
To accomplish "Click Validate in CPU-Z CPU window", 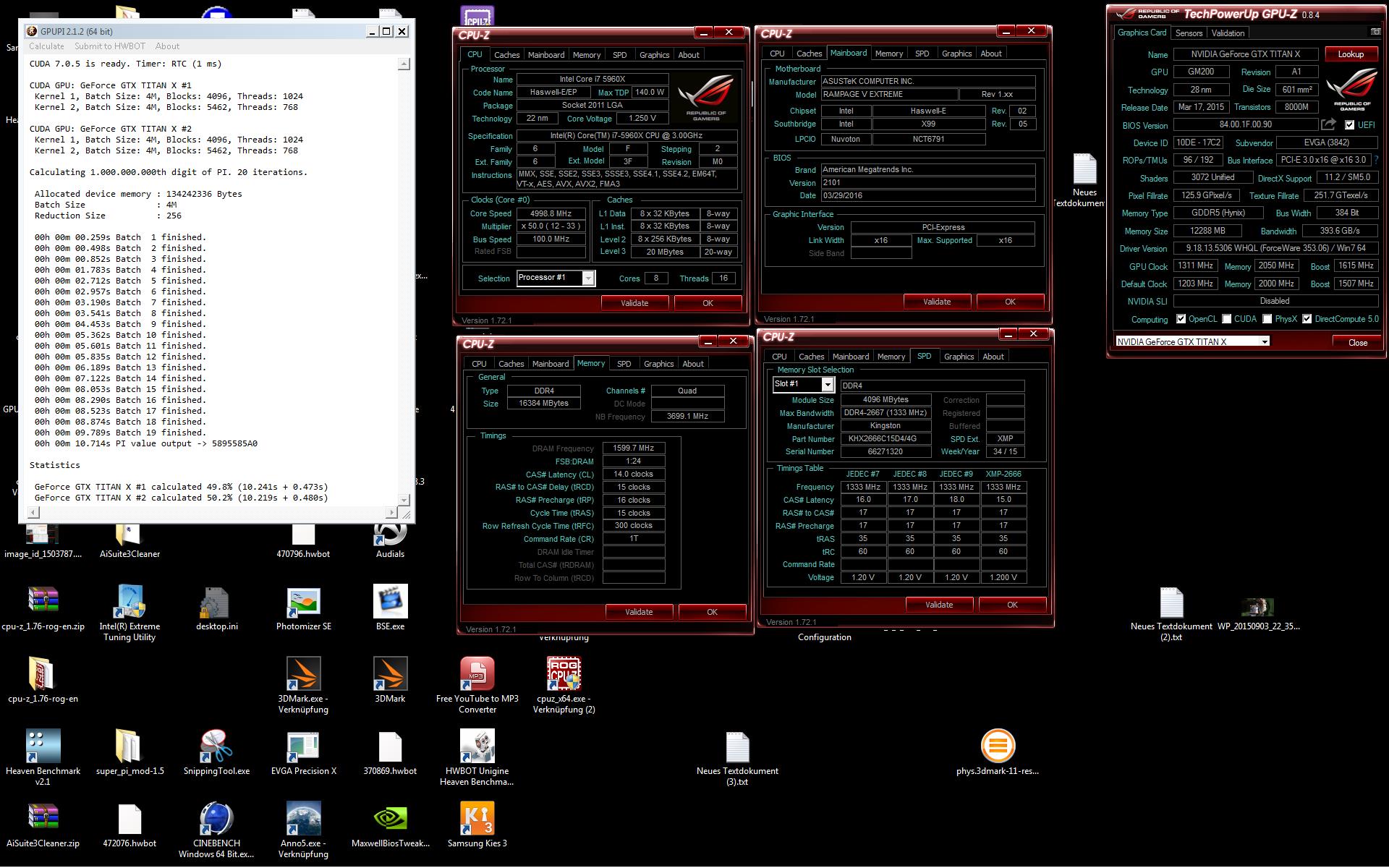I will pos(634,303).
